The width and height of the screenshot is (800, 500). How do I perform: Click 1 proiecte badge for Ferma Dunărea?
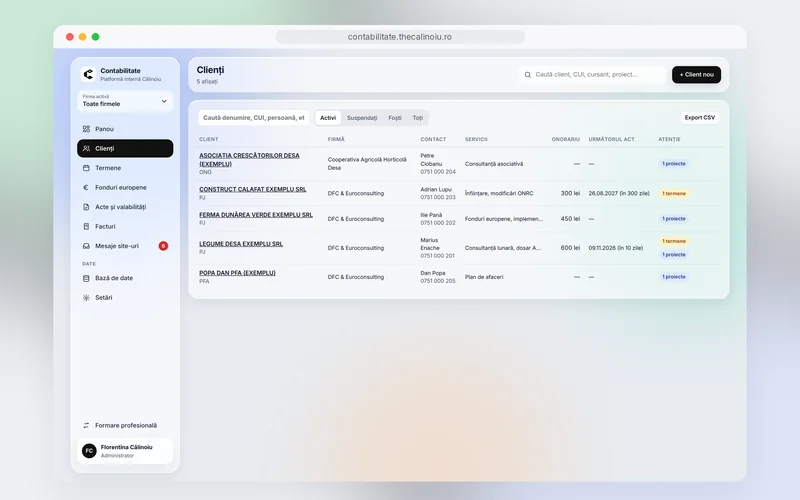point(673,219)
